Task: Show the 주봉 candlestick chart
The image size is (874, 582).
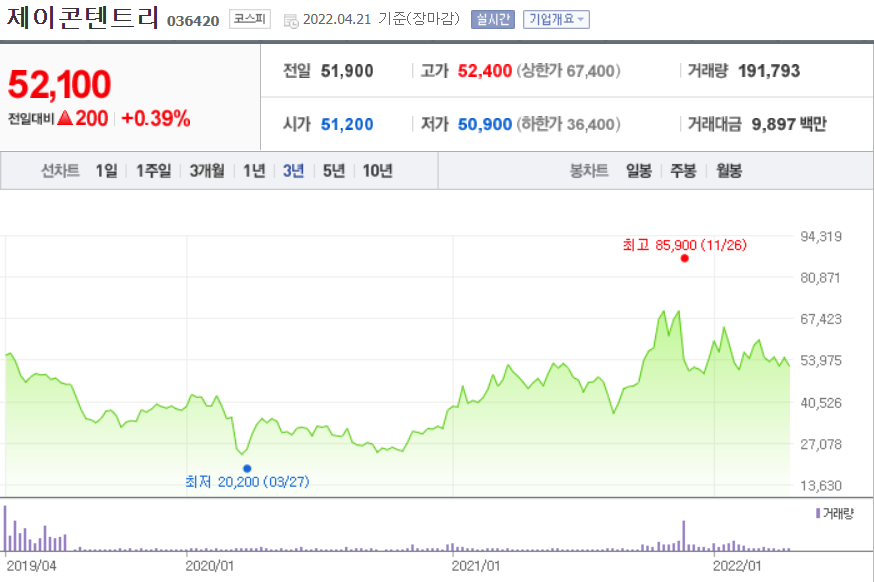Action: [x=683, y=171]
